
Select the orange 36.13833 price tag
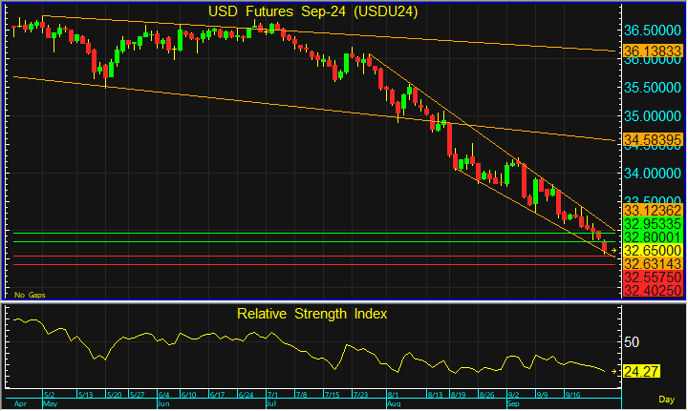[652, 50]
